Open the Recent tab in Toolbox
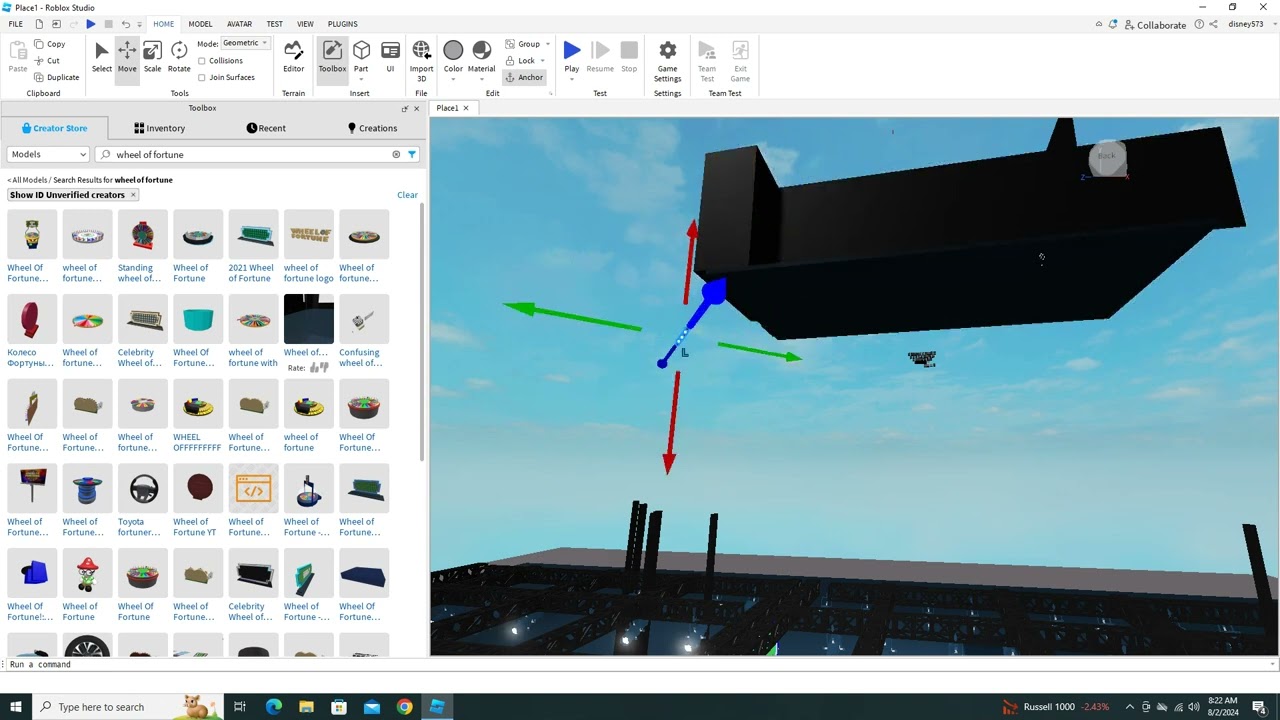 click(x=266, y=128)
